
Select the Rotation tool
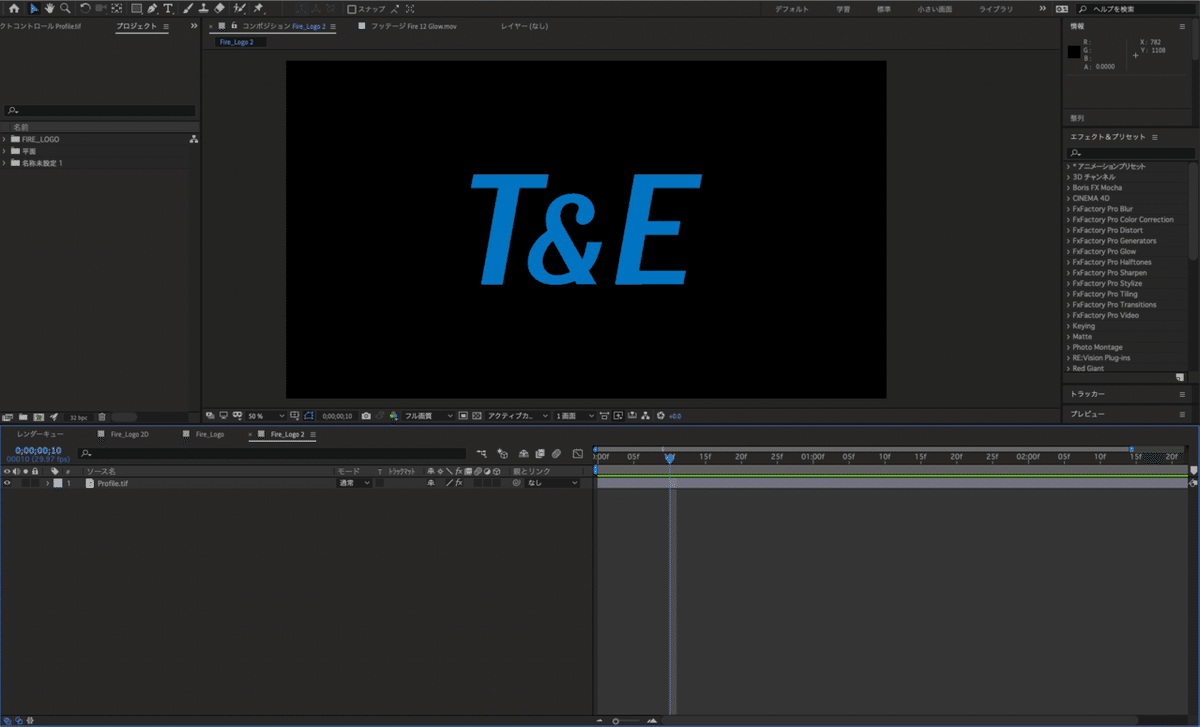(x=85, y=8)
